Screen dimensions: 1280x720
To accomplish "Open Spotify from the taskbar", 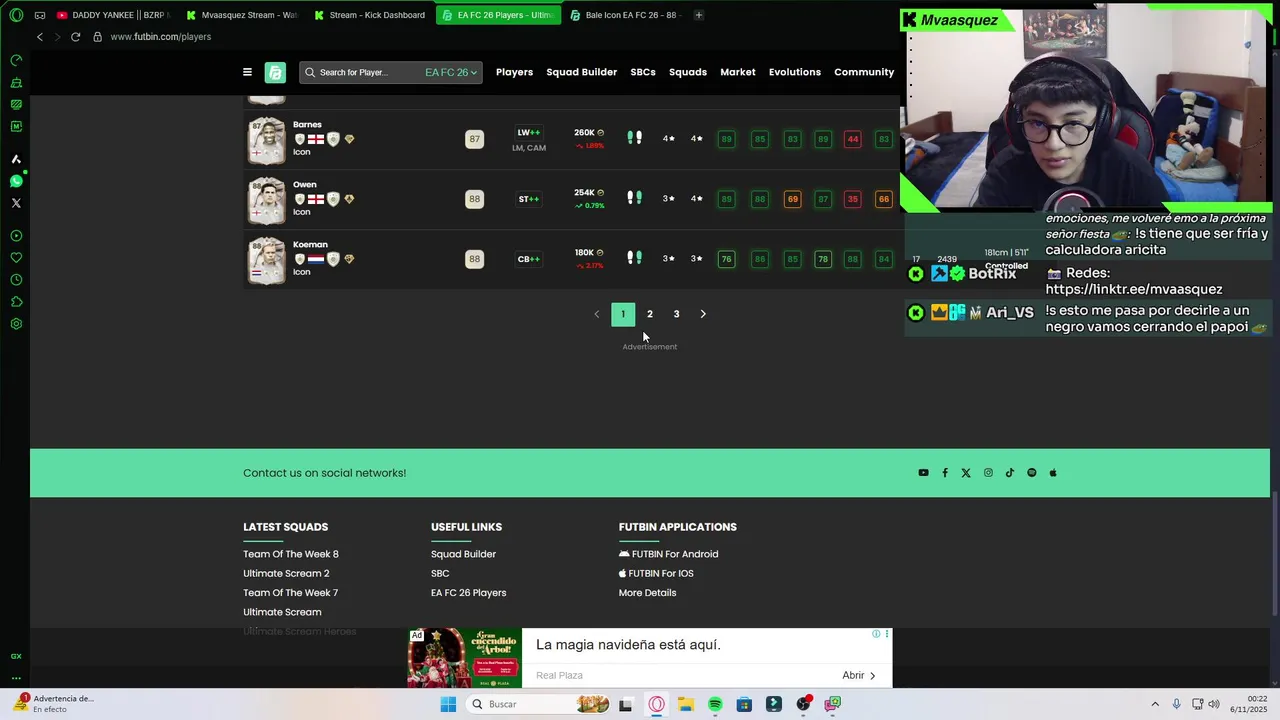I will click(x=715, y=704).
